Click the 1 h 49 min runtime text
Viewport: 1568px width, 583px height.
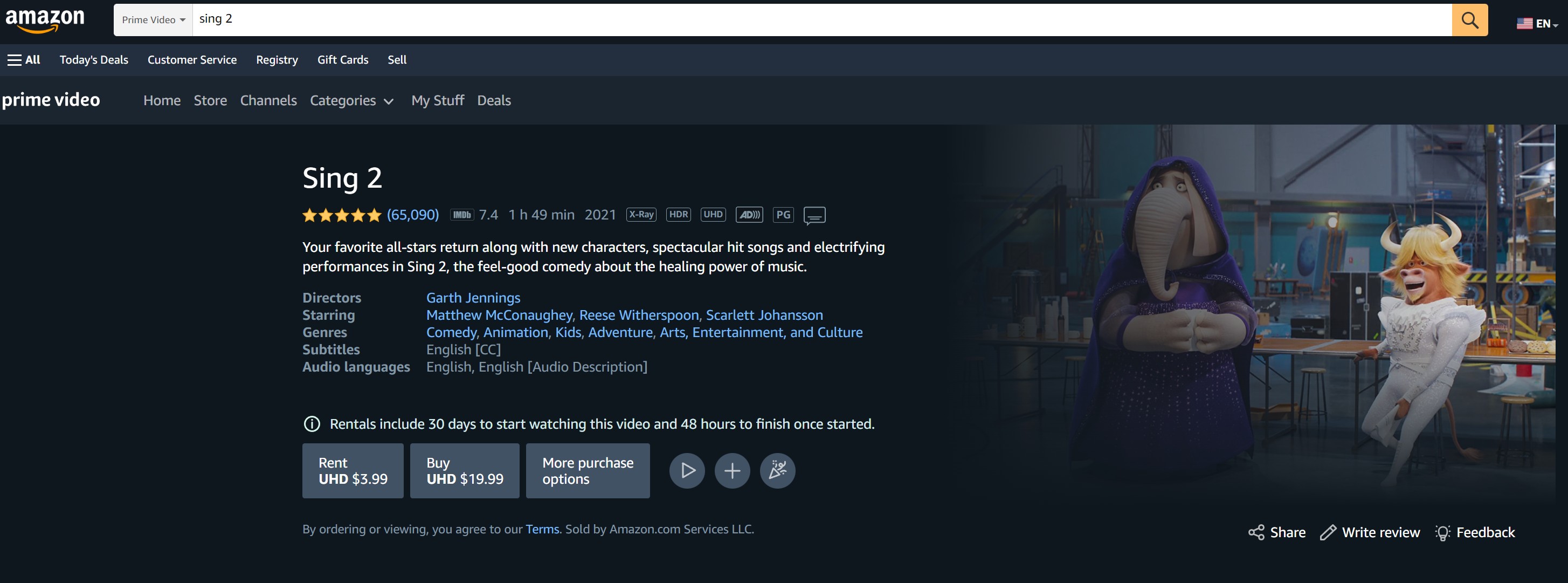tap(542, 215)
